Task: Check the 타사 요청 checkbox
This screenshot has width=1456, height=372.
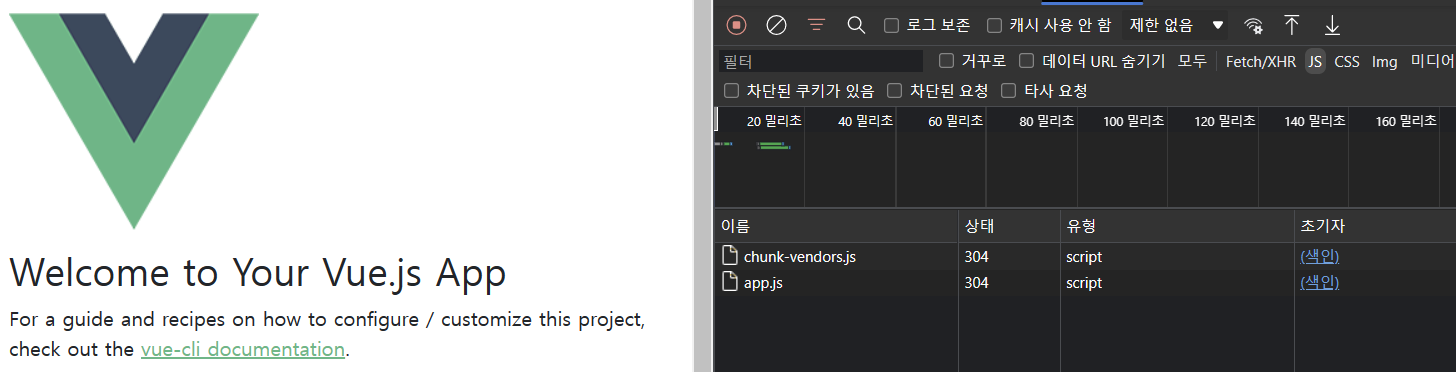Action: (x=1009, y=91)
